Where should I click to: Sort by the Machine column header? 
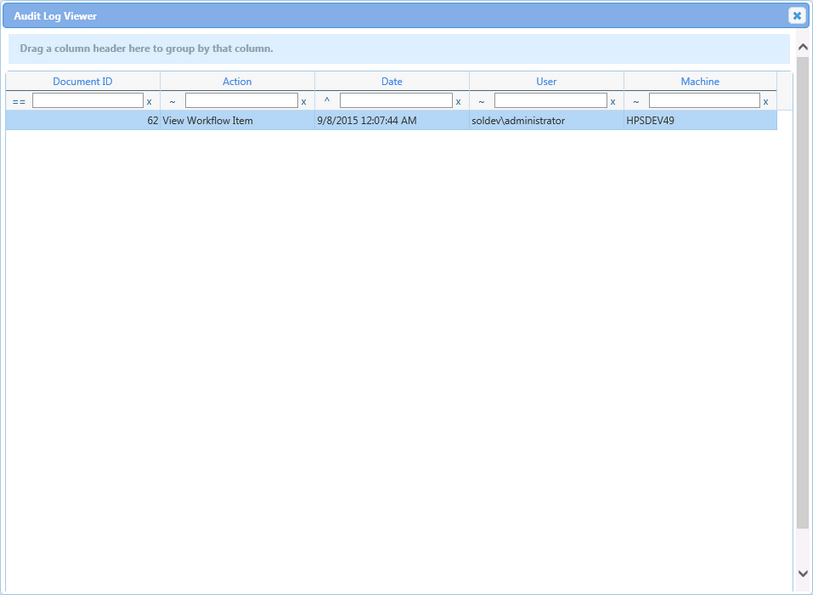700,81
